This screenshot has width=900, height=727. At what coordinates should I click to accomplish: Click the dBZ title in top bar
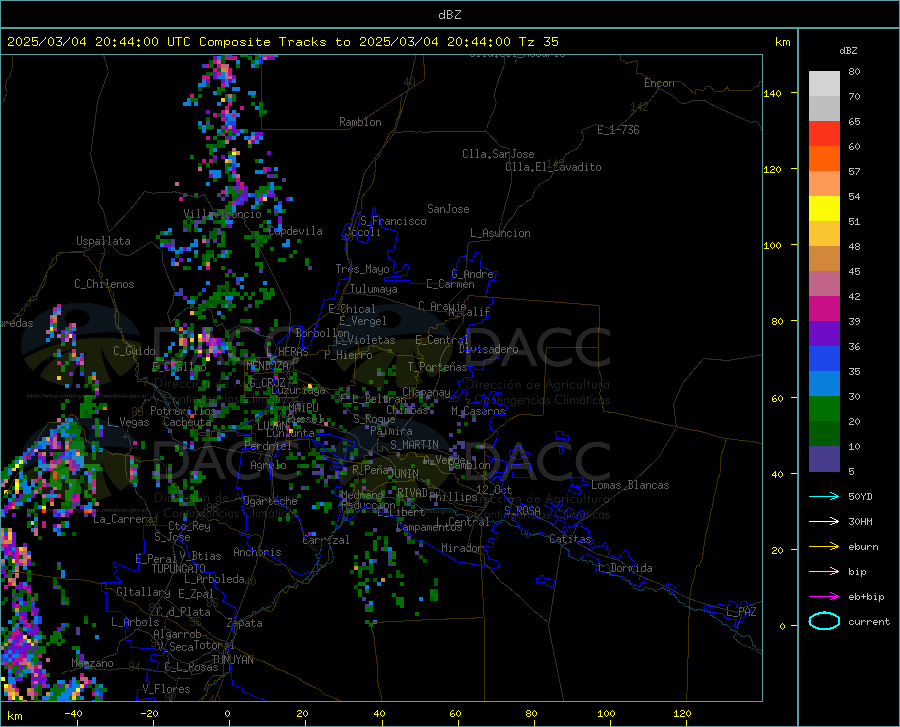point(449,15)
